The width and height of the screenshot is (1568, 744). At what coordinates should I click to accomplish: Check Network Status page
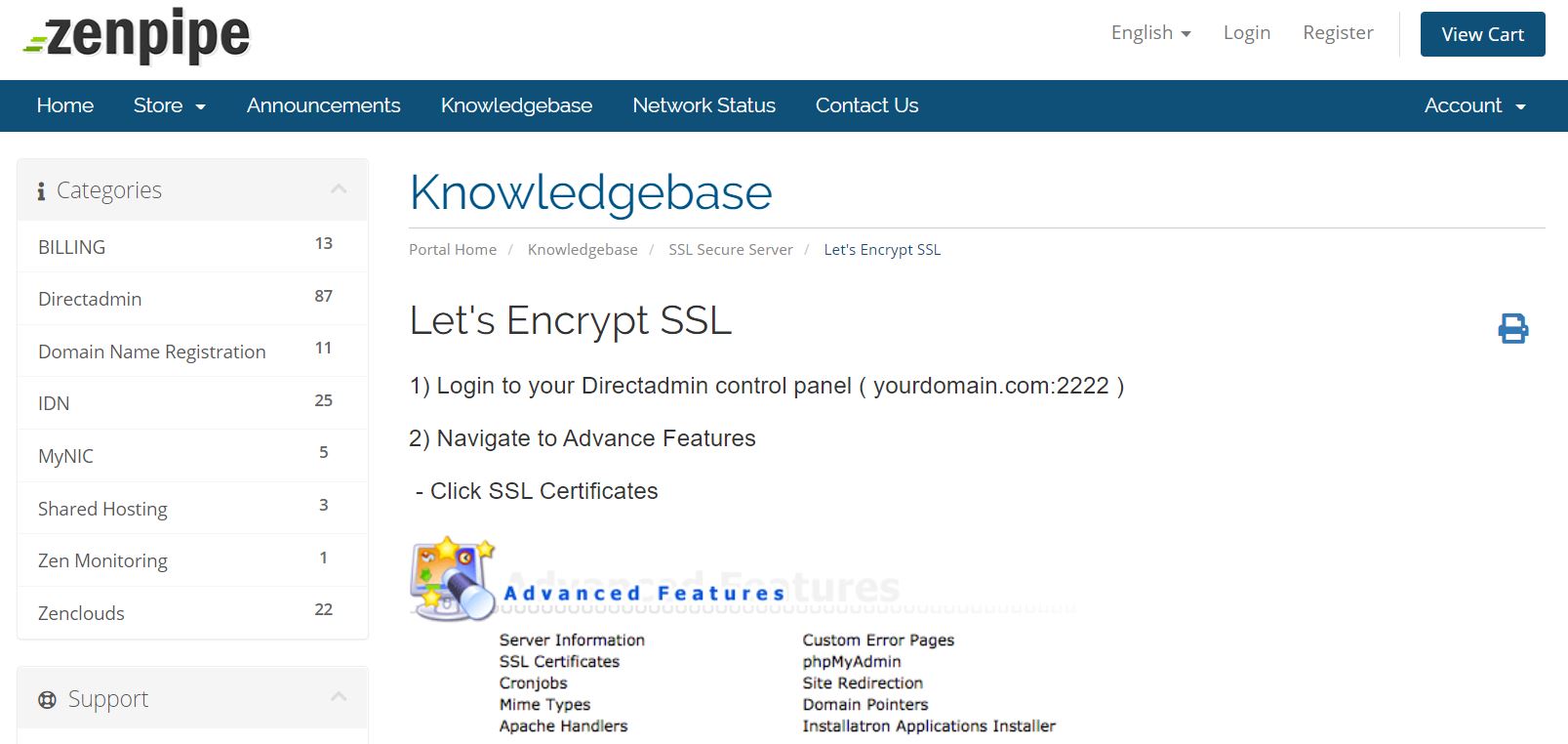[x=704, y=105]
